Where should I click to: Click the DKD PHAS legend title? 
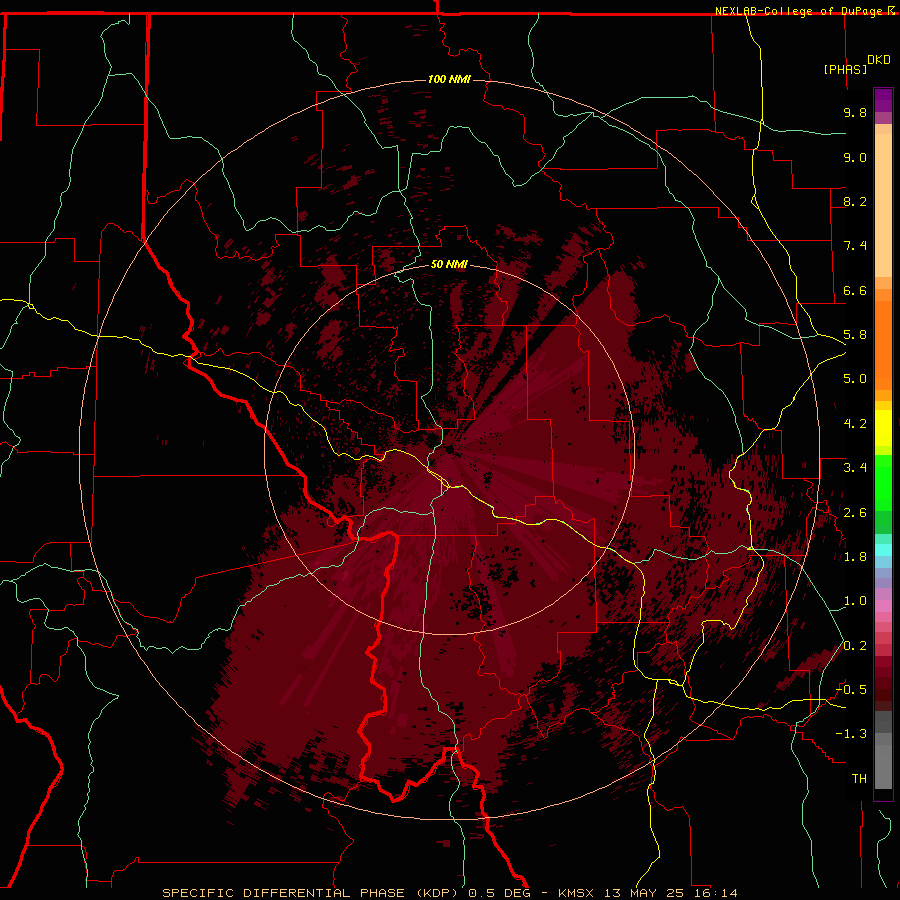pos(856,64)
